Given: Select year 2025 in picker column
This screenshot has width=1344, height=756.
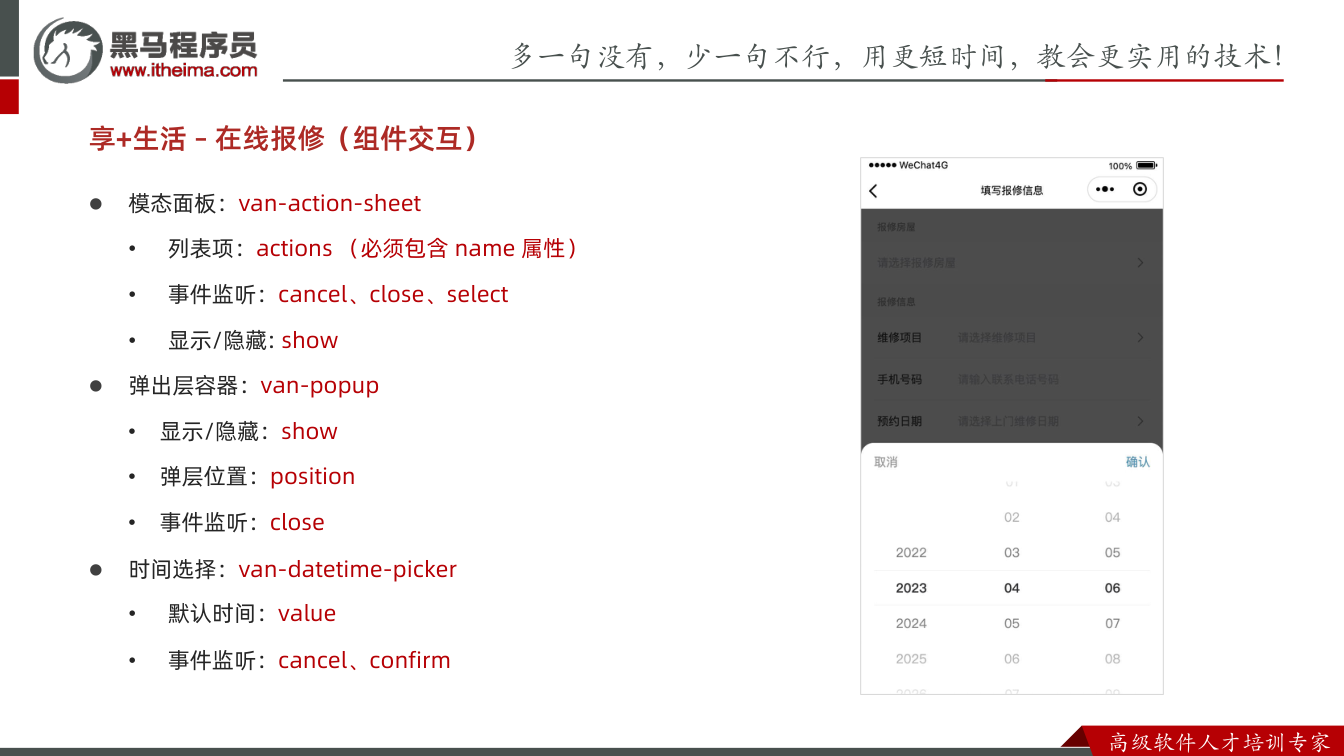Looking at the screenshot, I should pyautogui.click(x=911, y=659).
